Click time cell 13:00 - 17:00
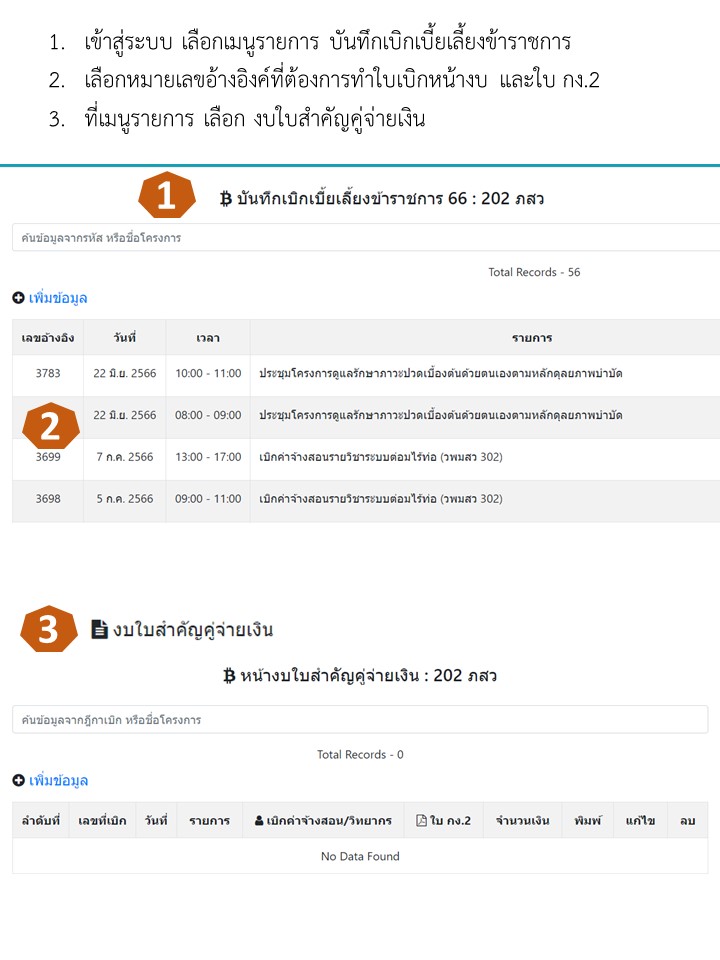This screenshot has width=720, height=960. (208, 457)
